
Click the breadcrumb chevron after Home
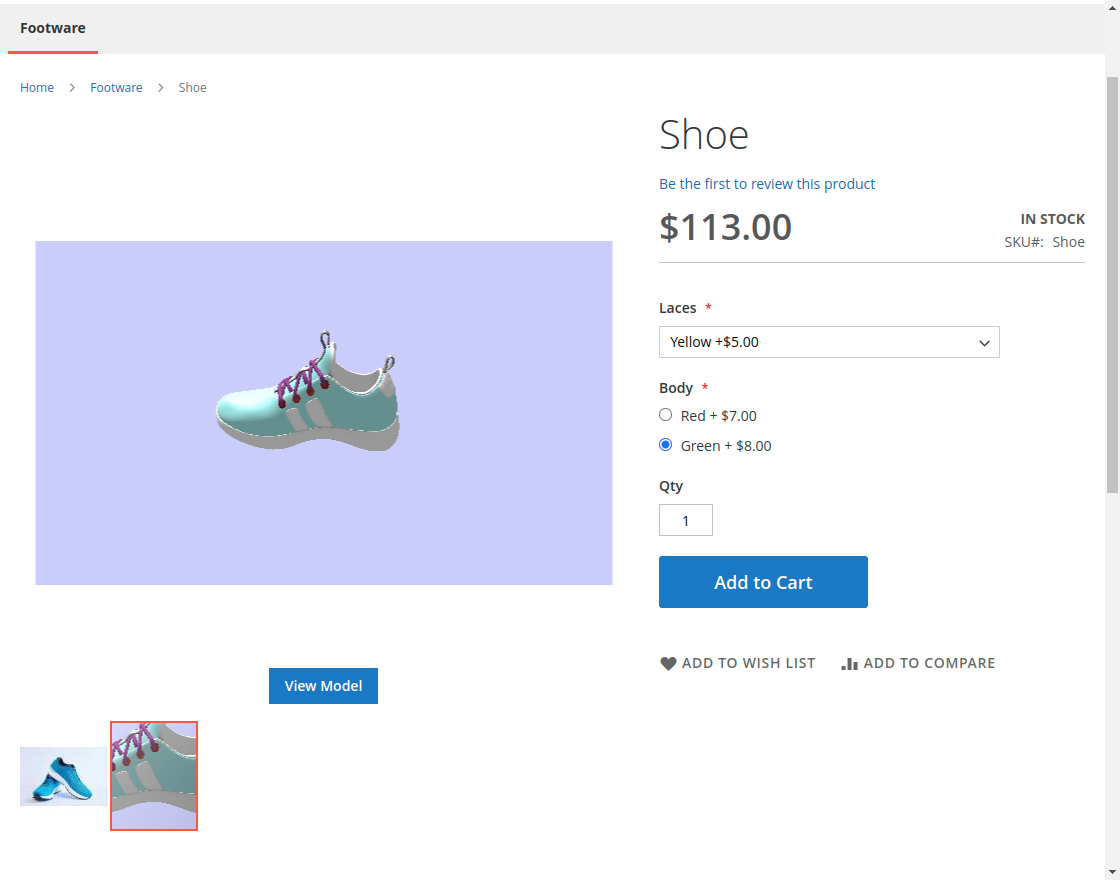coord(71,87)
